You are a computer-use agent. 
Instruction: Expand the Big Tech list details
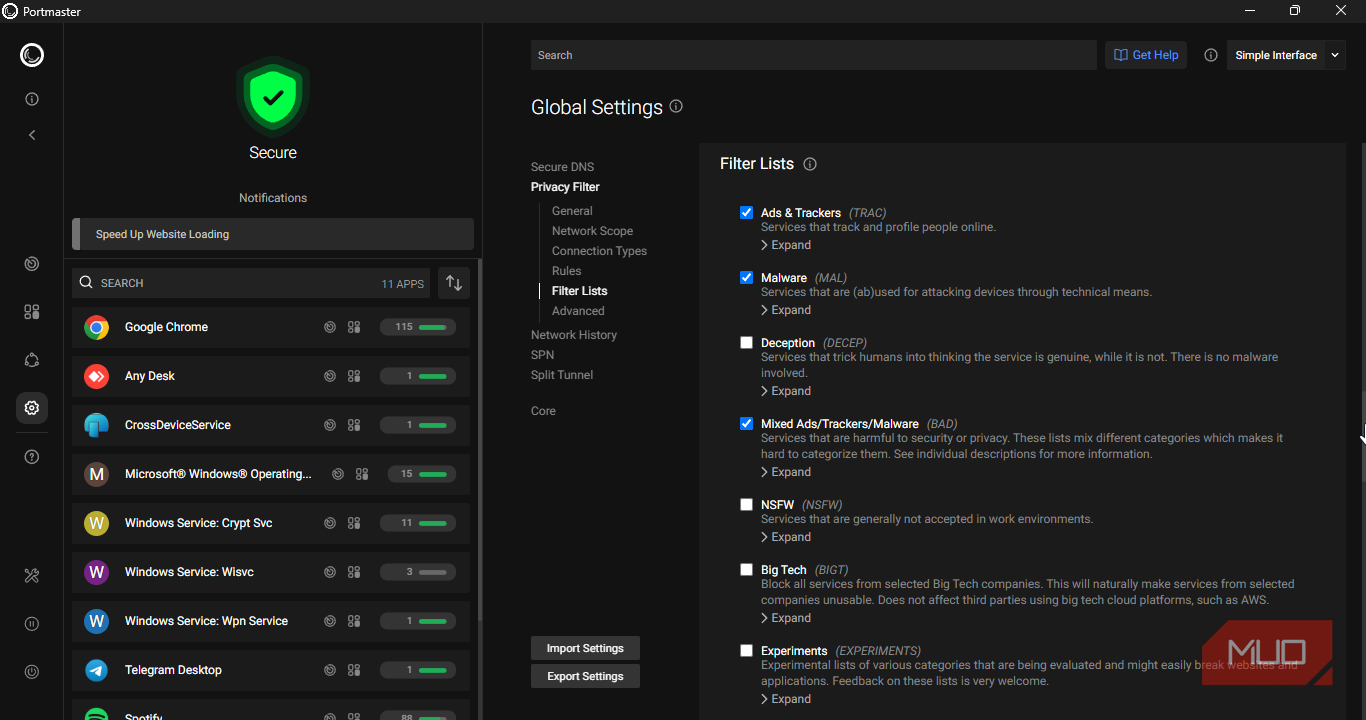point(786,618)
